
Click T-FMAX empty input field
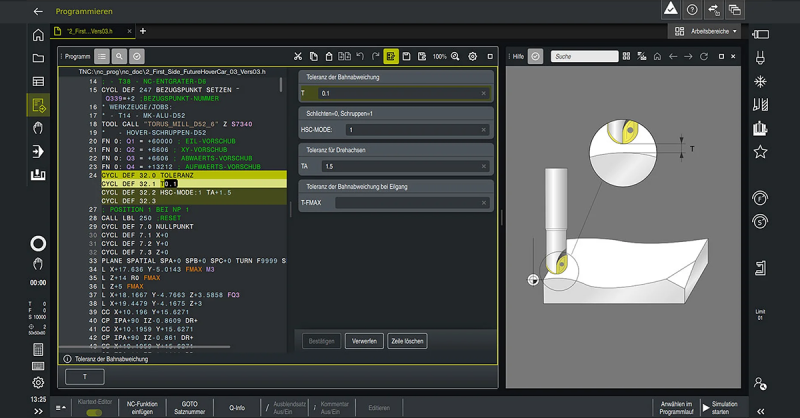[412, 203]
